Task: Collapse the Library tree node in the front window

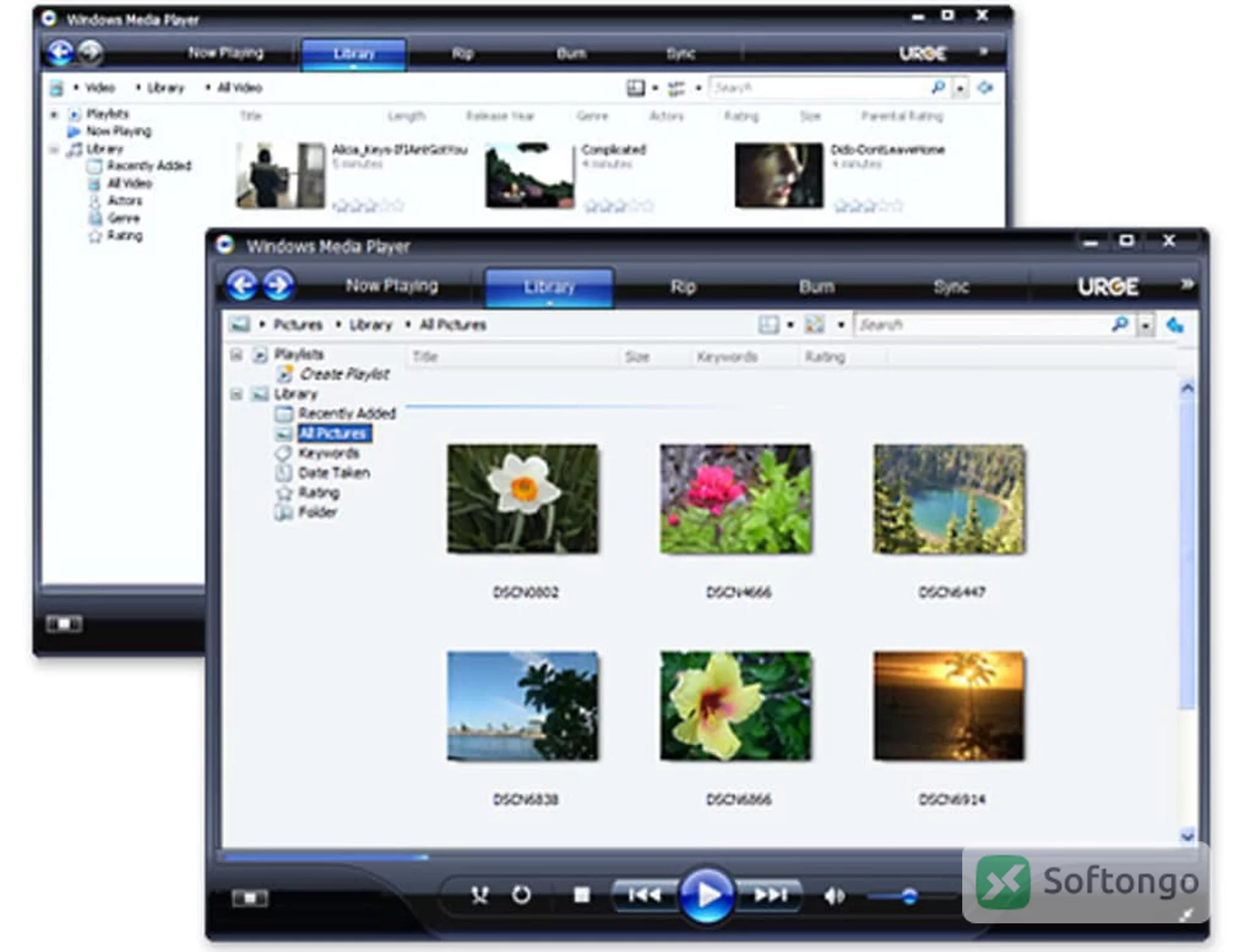Action: 236,394
